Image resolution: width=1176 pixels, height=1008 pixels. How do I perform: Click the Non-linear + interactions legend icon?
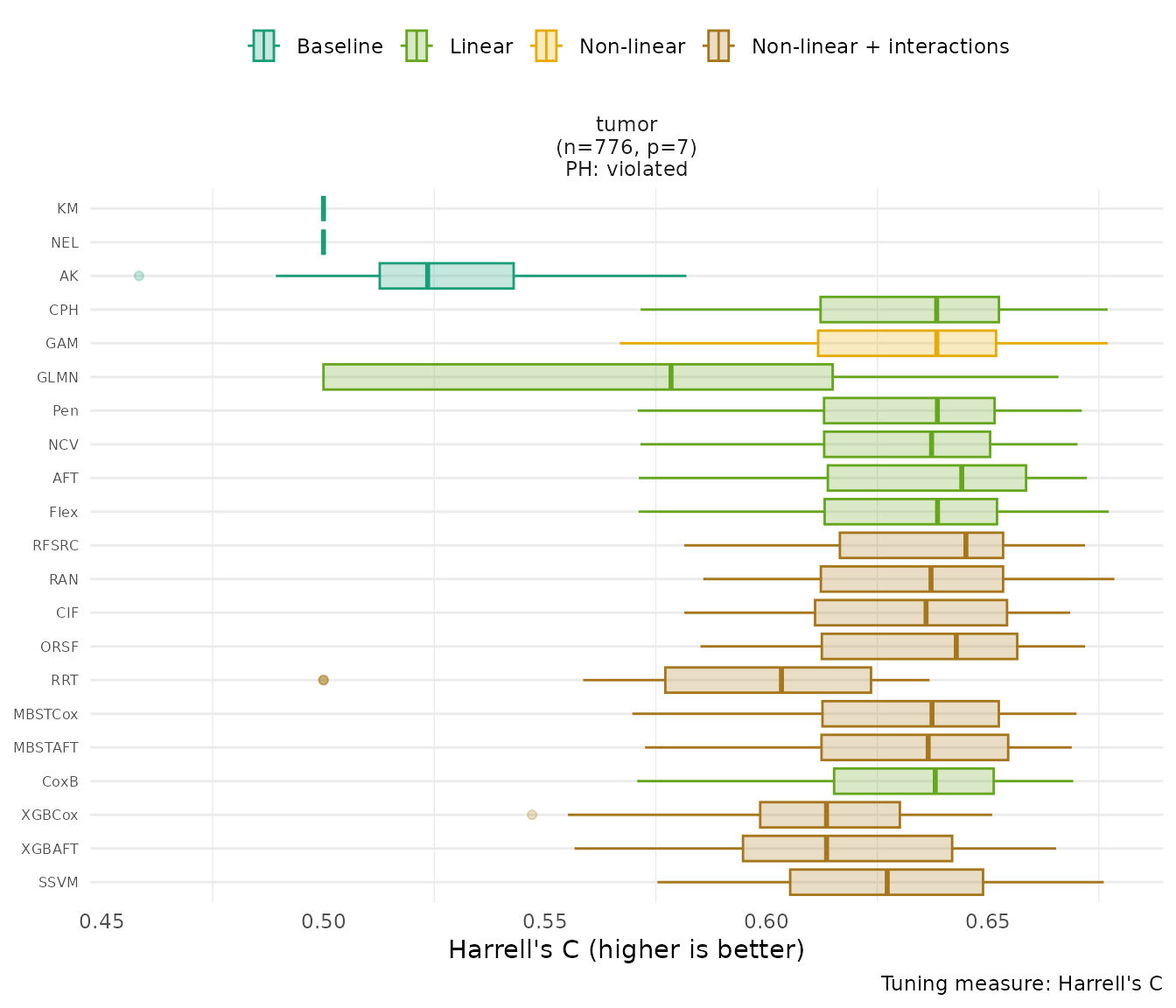click(718, 46)
